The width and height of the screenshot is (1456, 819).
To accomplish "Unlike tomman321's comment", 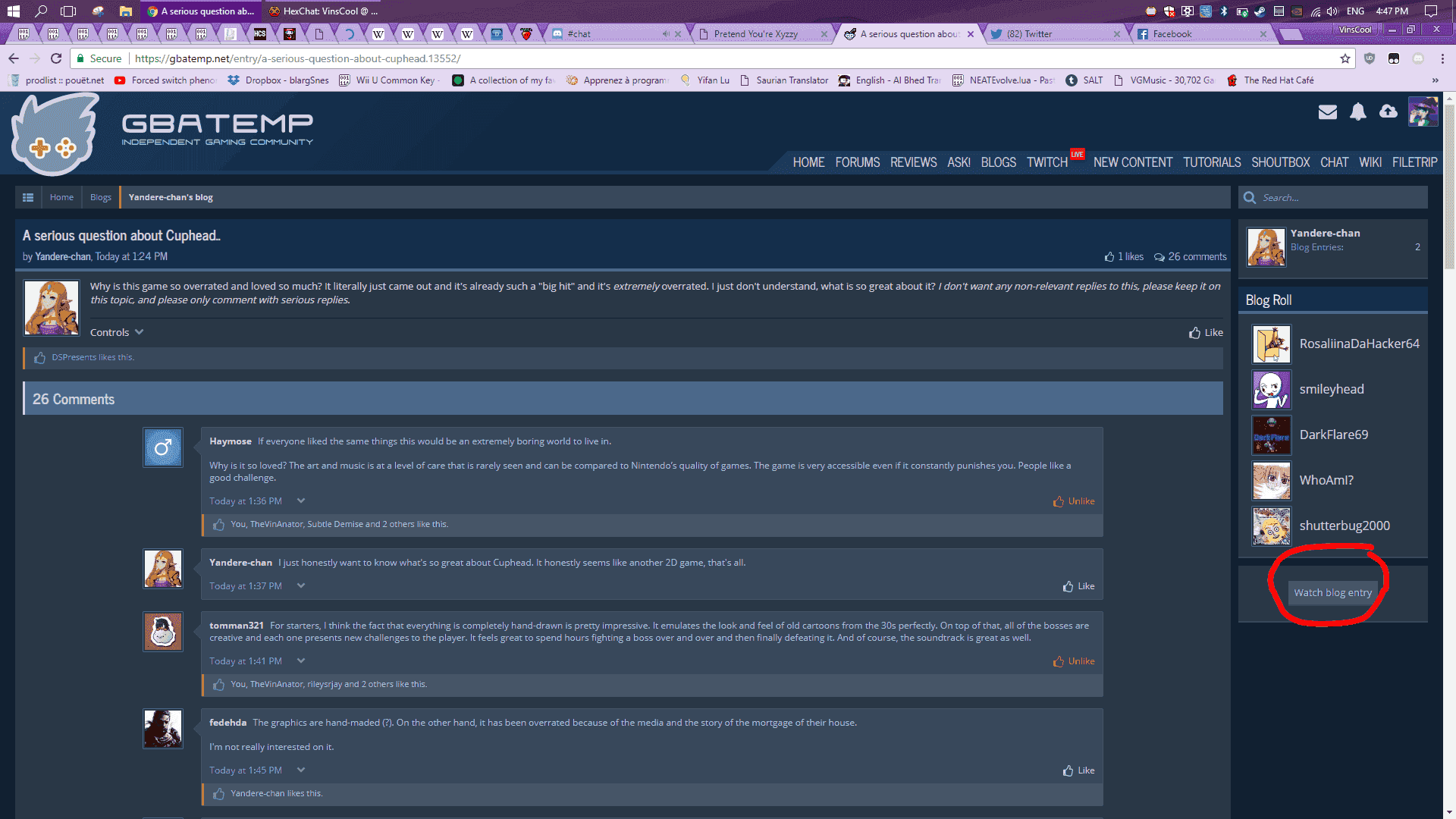I will pyautogui.click(x=1074, y=661).
